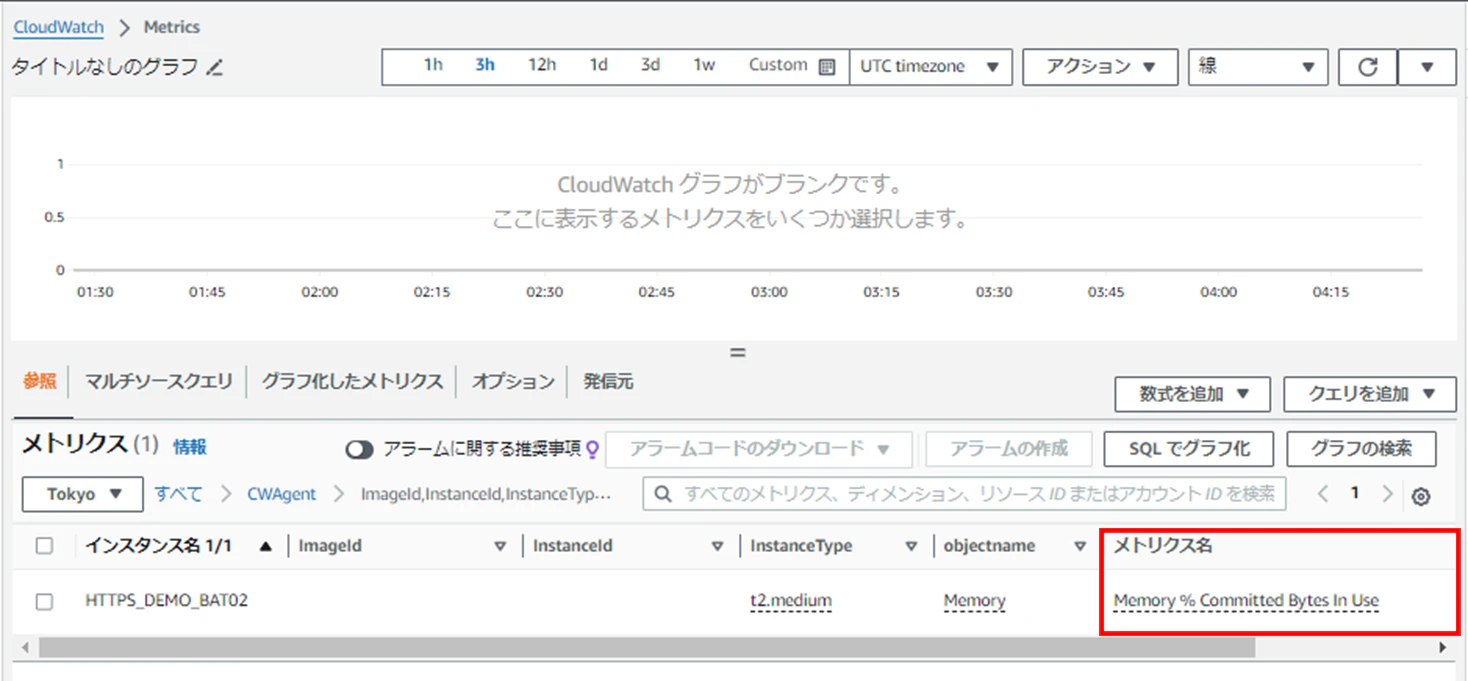The image size is (1468, 681).
Task: Open table settings gear icon
Action: [1420, 496]
